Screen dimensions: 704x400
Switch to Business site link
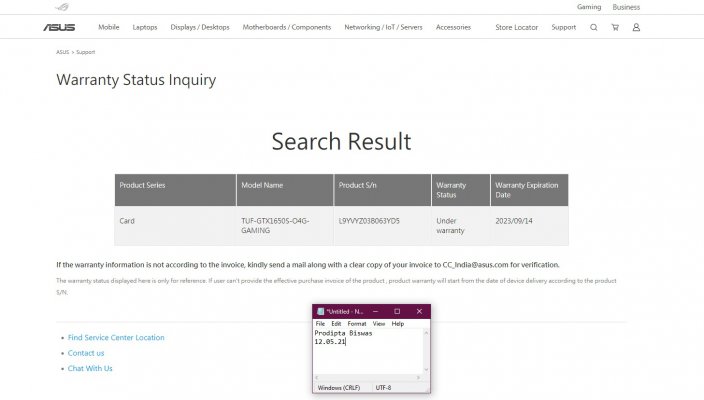pos(626,7)
